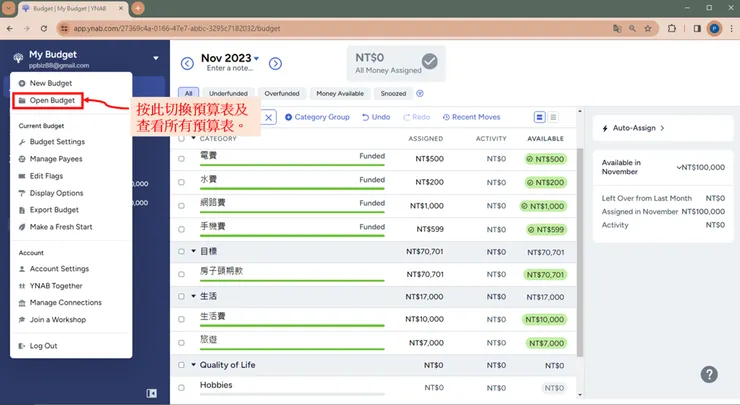Click the Enter a note field
The width and height of the screenshot is (740, 405).
point(230,68)
